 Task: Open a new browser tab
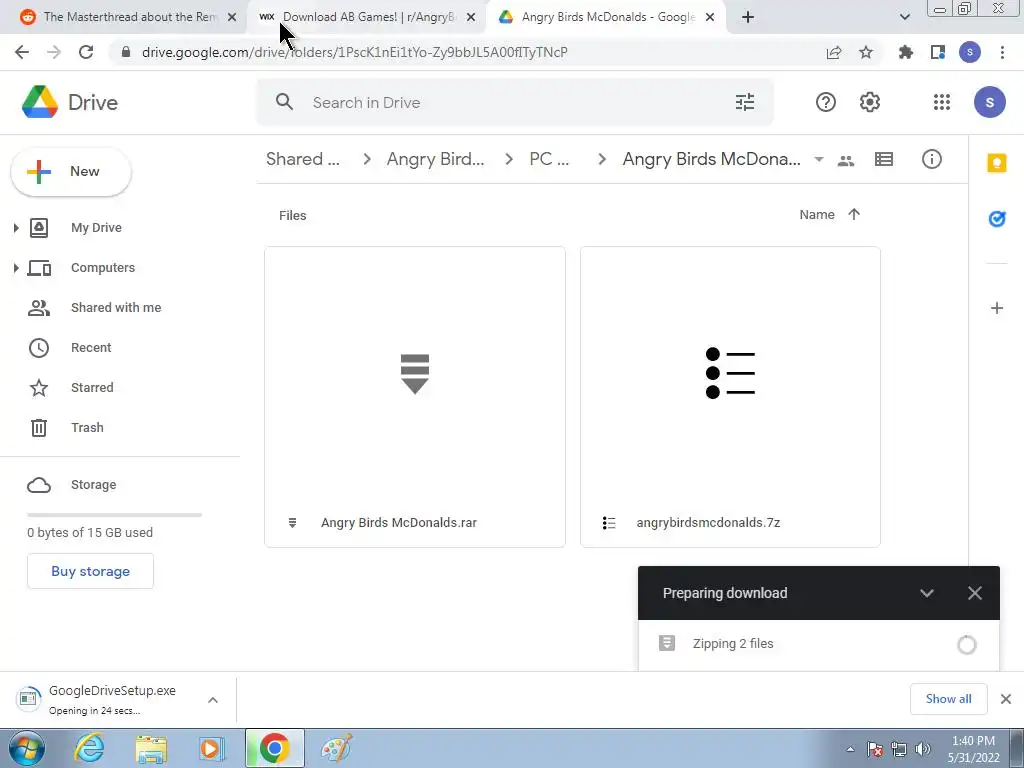(x=748, y=17)
